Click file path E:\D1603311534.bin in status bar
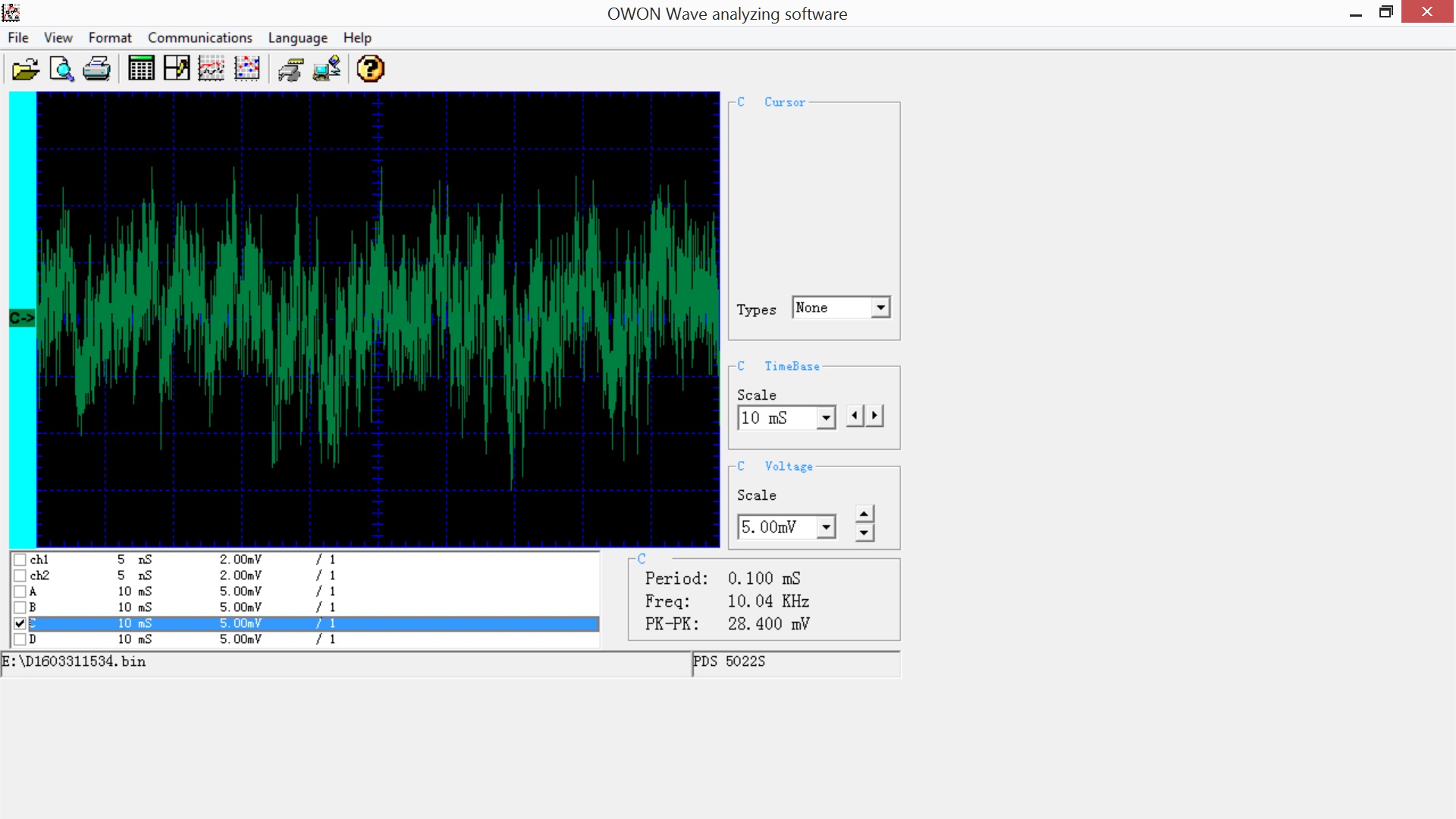Image resolution: width=1456 pixels, height=819 pixels. click(x=74, y=661)
